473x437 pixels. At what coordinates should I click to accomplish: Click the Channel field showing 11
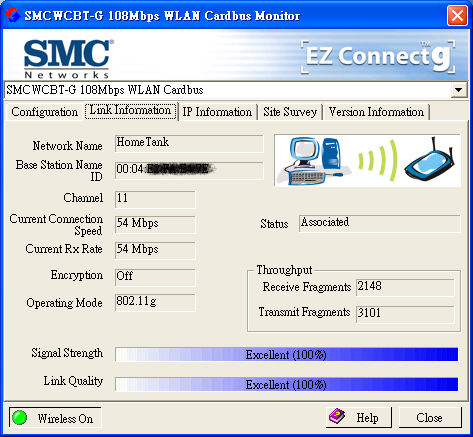pyautogui.click(x=155, y=199)
